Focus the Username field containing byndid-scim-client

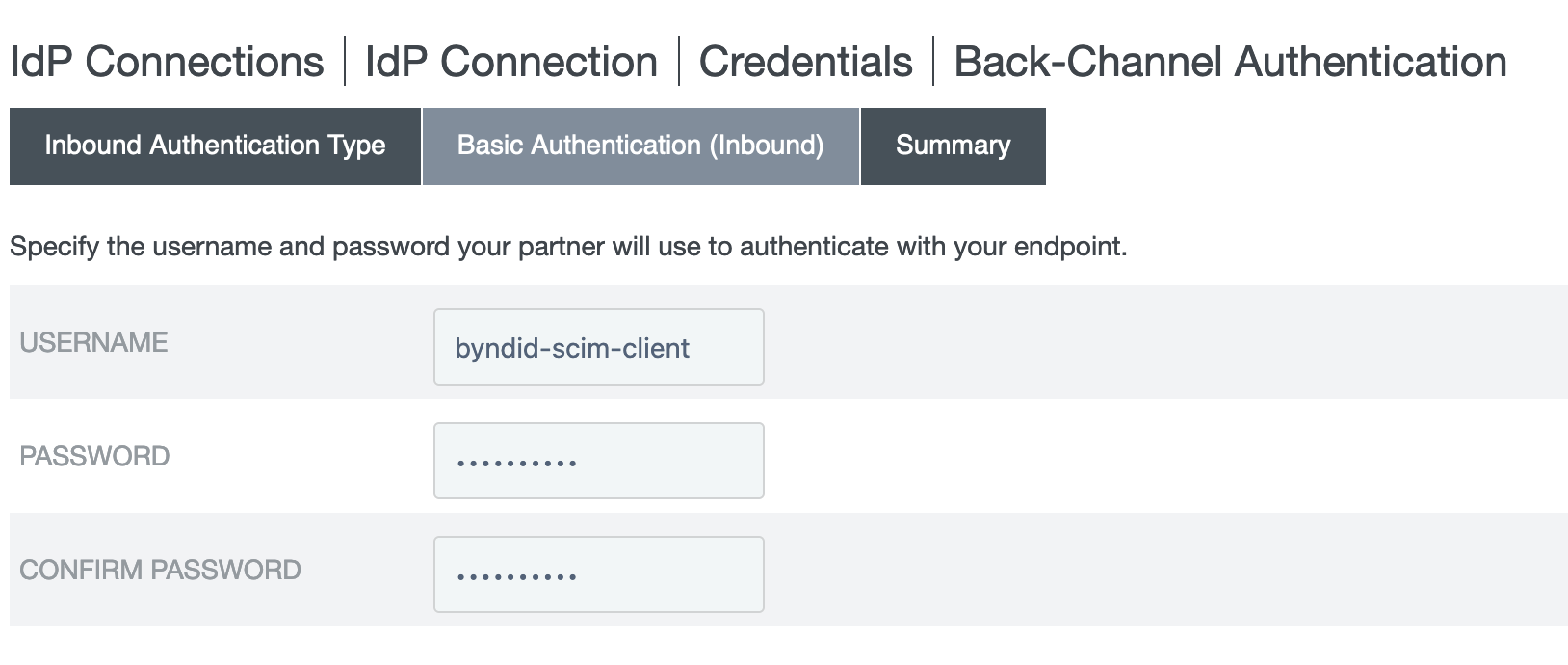(598, 347)
